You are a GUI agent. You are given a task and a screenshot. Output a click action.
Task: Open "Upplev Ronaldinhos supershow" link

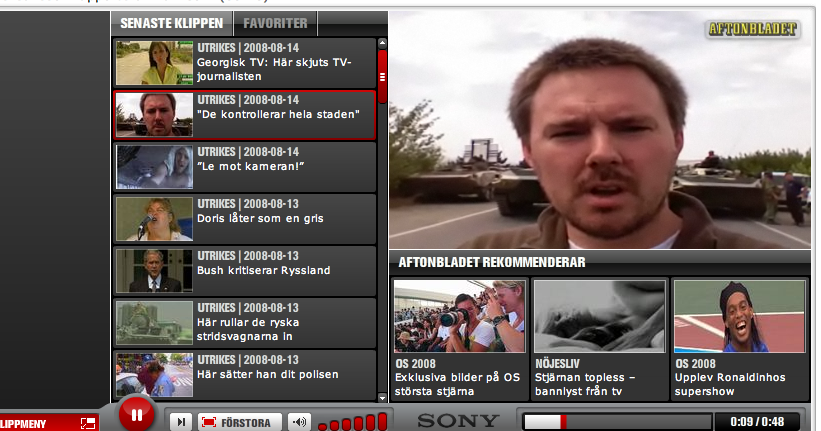(730, 384)
